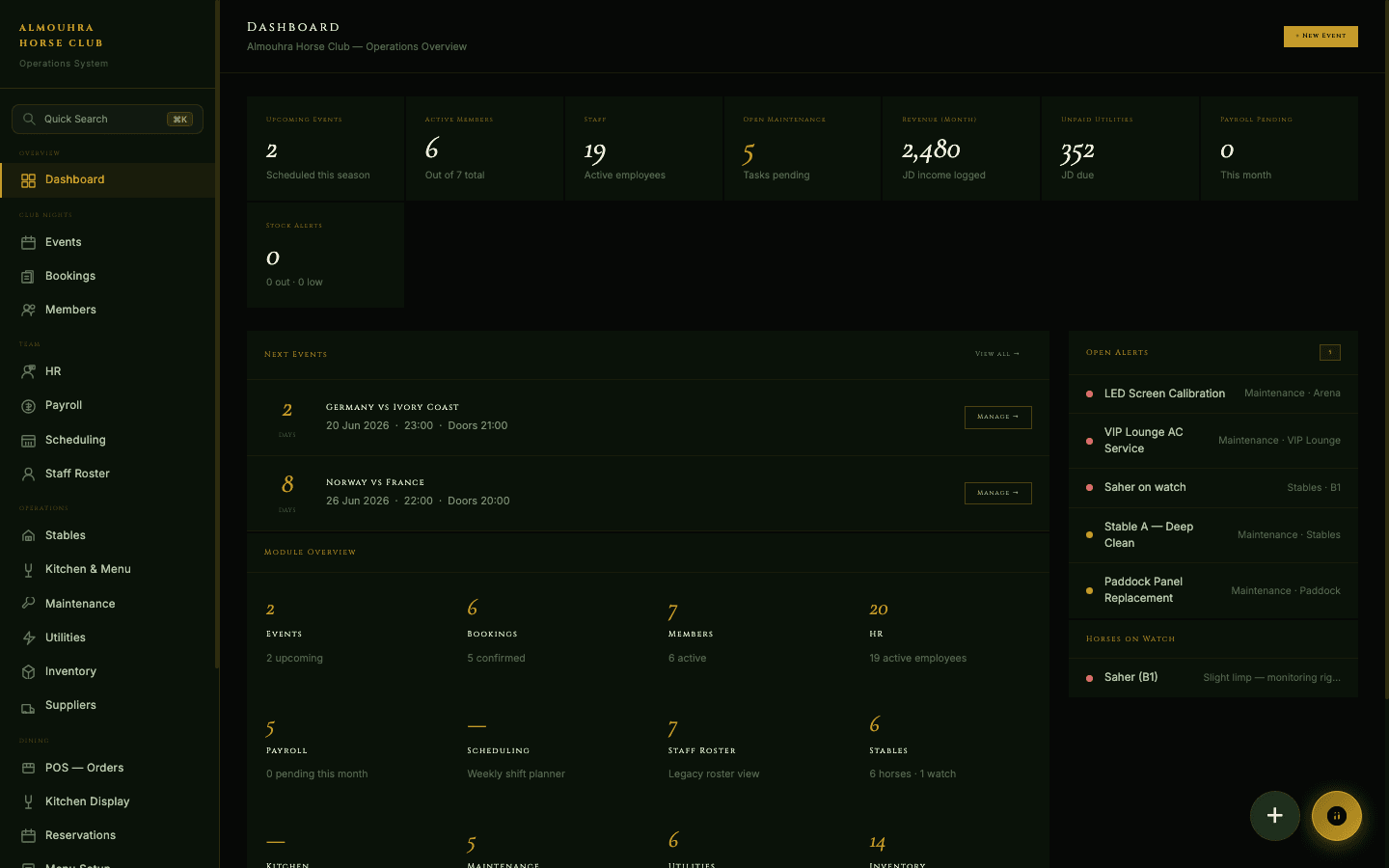1389x868 pixels.
Task: Open the VIP Lounge AC Service alert
Action: pyautogui.click(x=1213, y=441)
